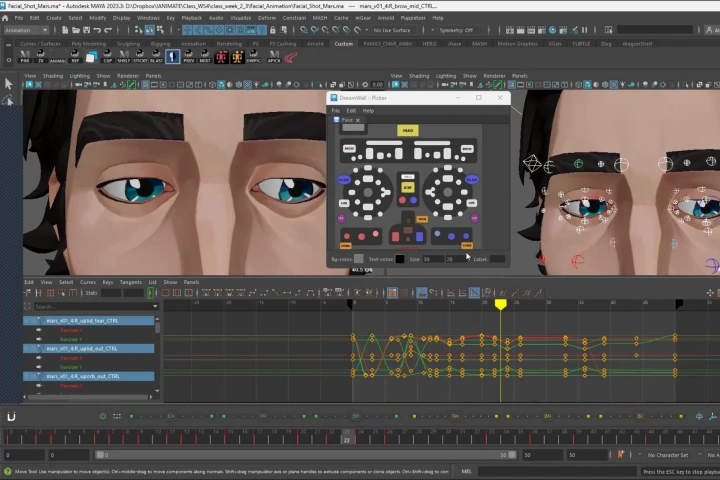The height and width of the screenshot is (480, 720).
Task: Click the orange character figure shelf icon
Action: 237,57
